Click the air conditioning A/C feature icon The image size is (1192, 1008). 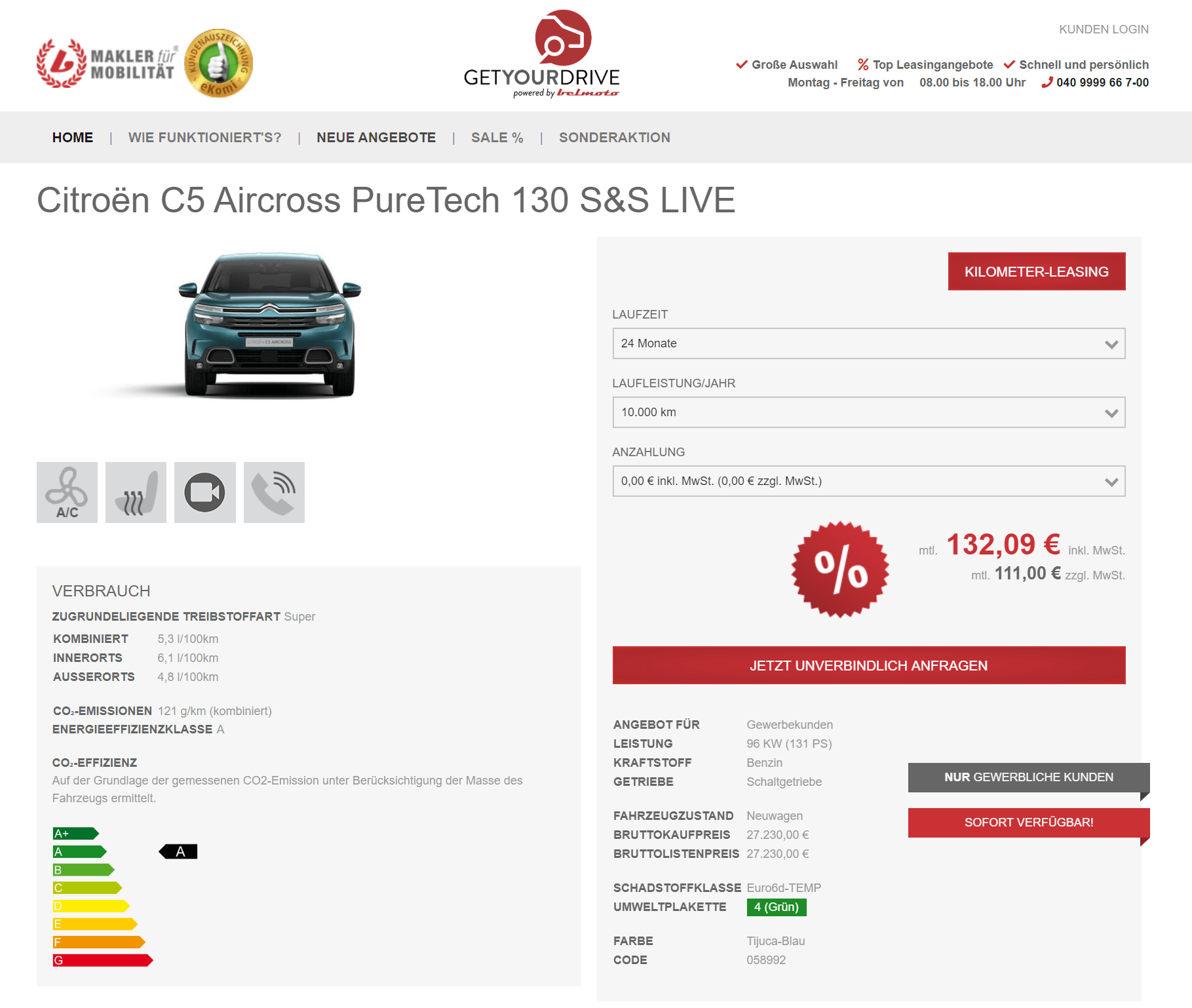click(67, 492)
